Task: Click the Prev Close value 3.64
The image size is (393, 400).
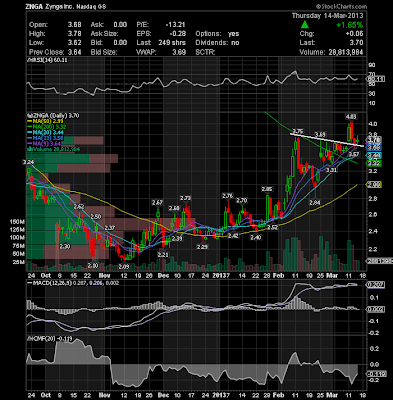Action: (75, 52)
